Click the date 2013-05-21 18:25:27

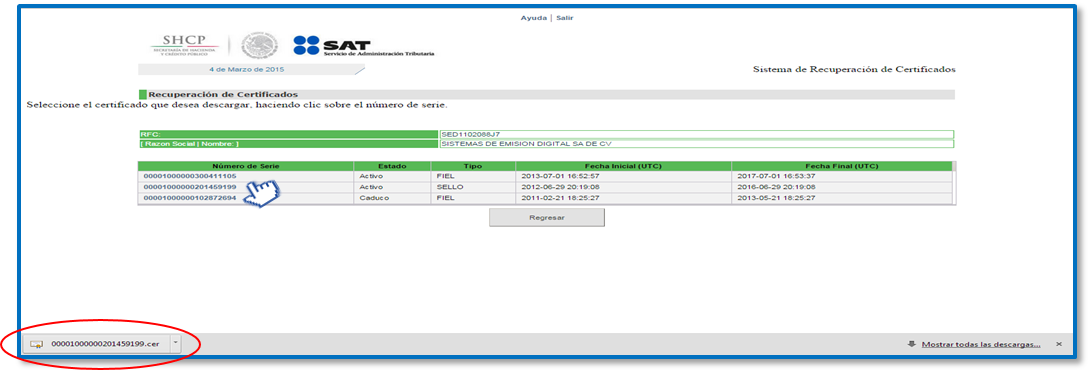776,198
